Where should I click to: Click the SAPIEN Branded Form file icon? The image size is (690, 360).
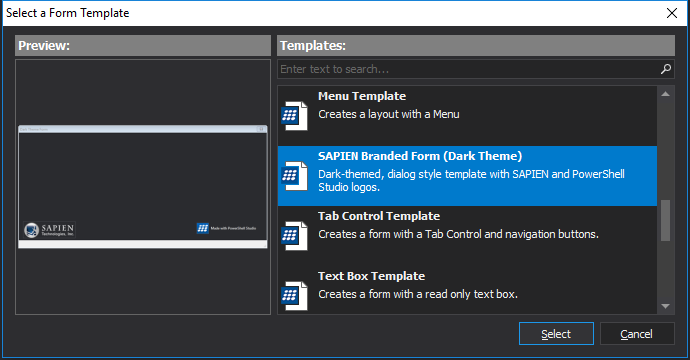(294, 176)
